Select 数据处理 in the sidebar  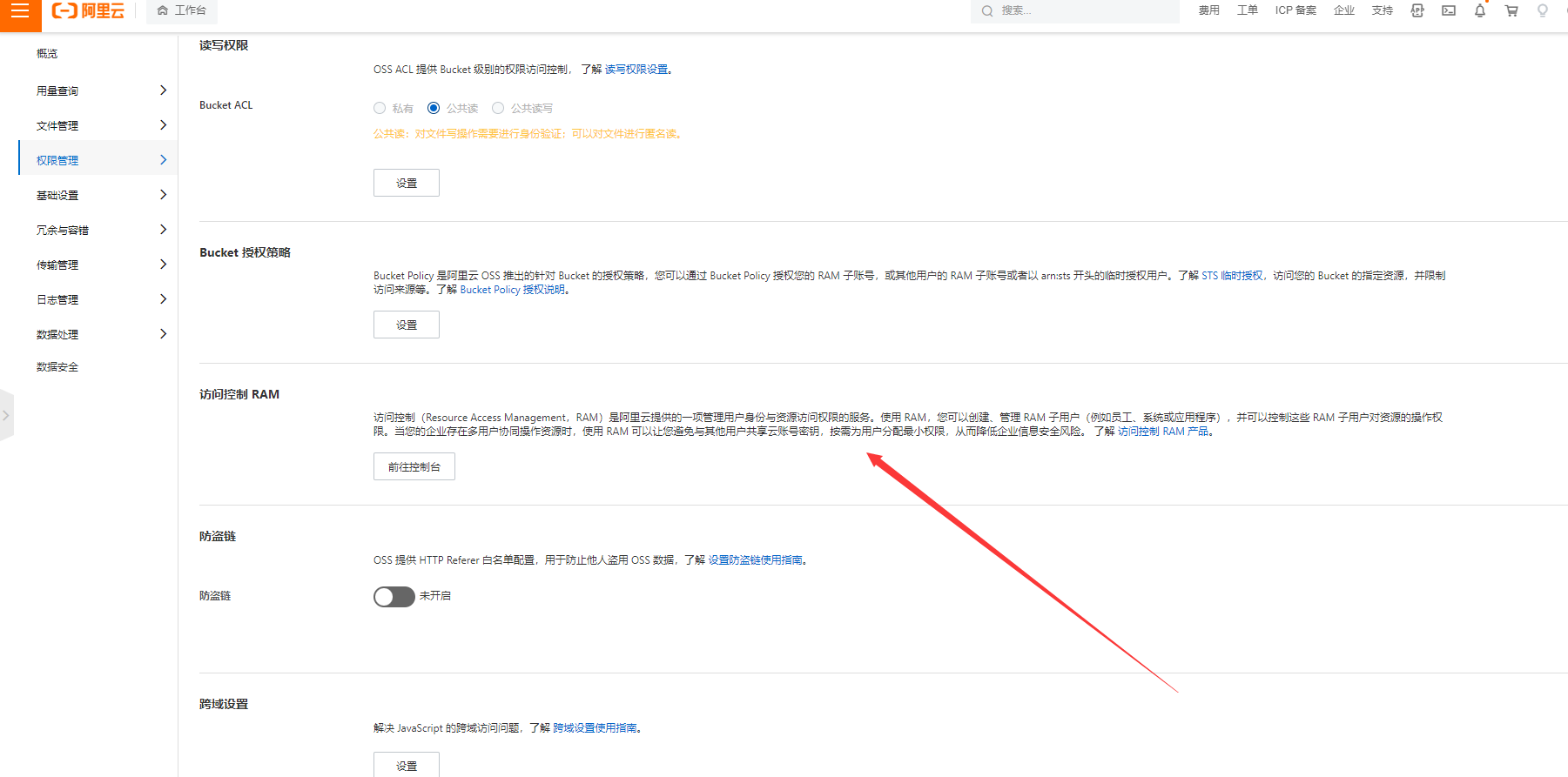pyautogui.click(x=57, y=335)
